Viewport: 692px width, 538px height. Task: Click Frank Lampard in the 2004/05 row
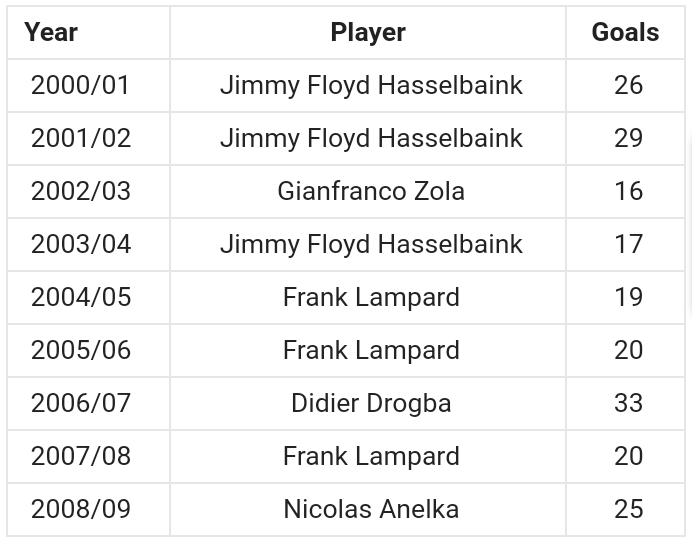371,297
